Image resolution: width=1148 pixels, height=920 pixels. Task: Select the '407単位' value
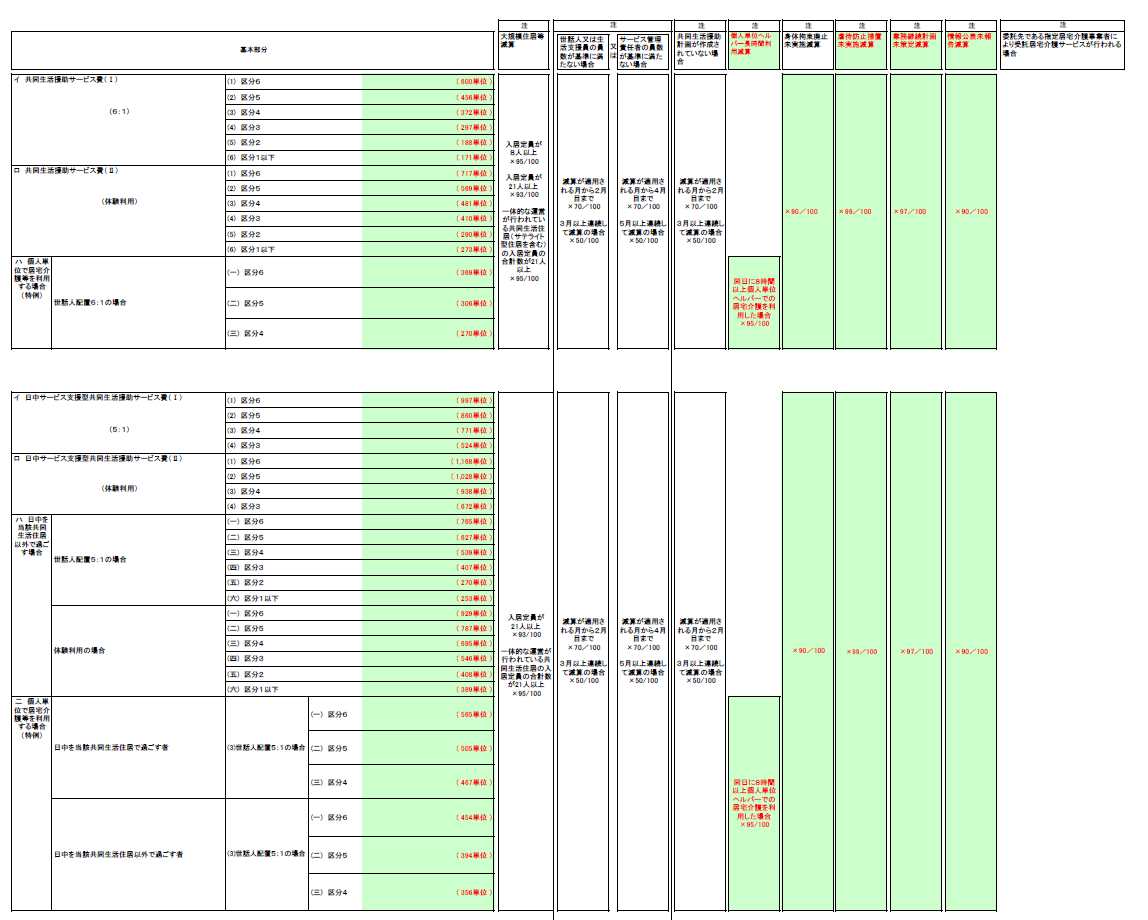(x=474, y=567)
